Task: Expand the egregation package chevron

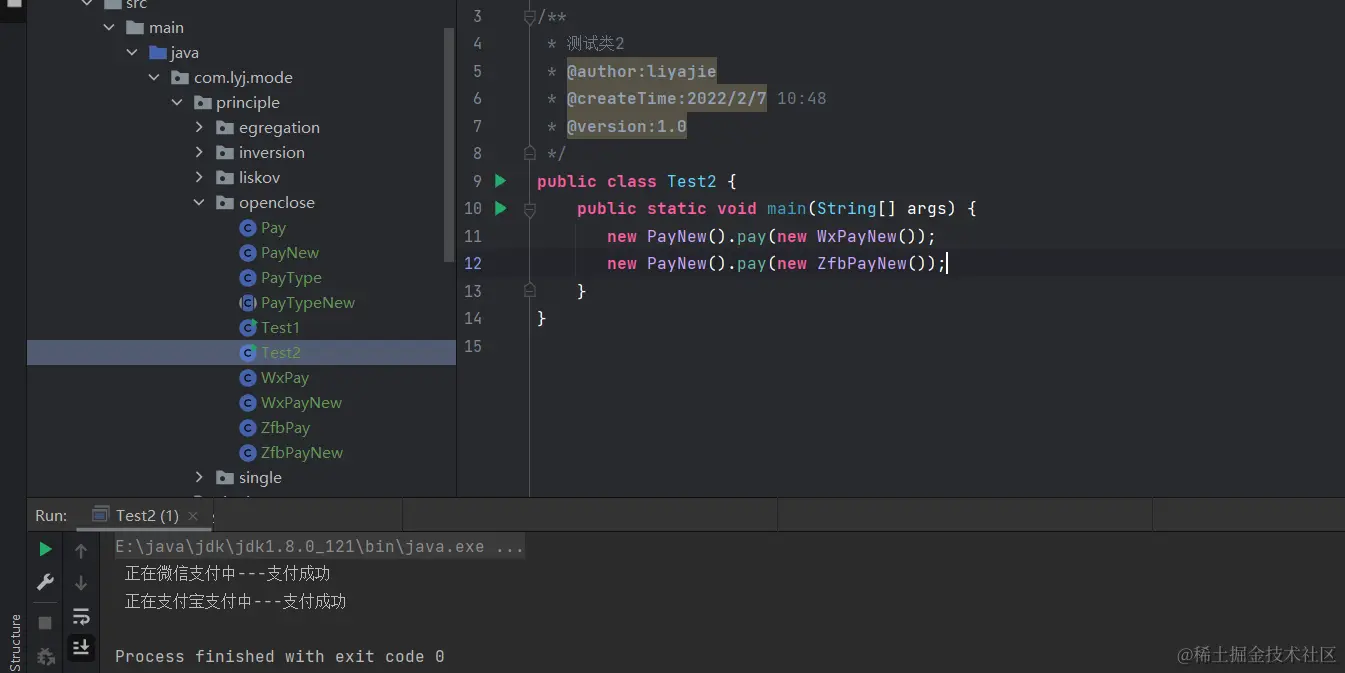Action: click(199, 128)
